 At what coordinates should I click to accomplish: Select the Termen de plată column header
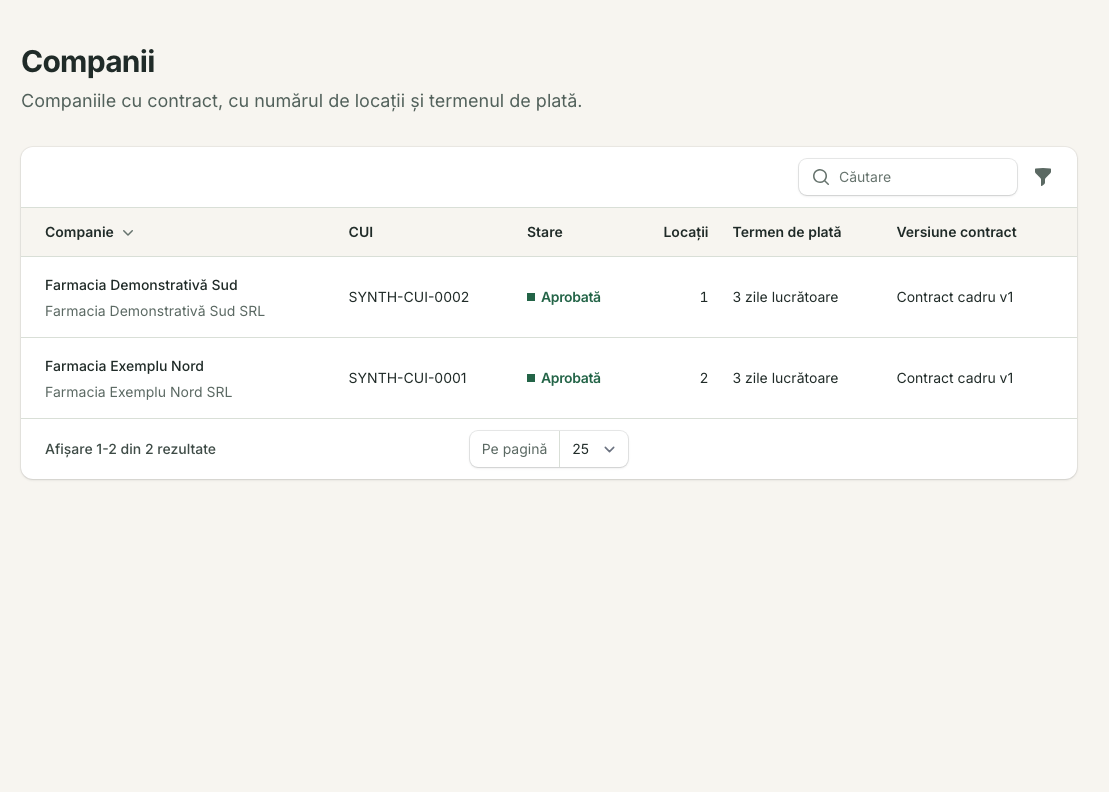pyautogui.click(x=787, y=232)
